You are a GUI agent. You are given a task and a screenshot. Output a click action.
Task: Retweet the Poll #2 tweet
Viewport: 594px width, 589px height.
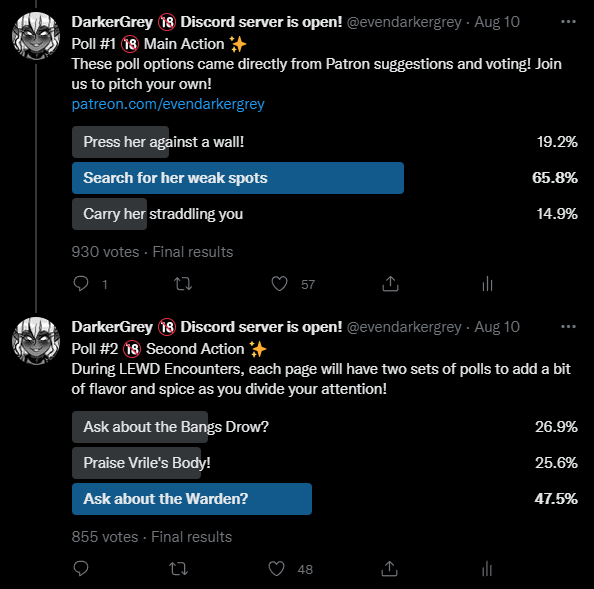click(x=178, y=569)
